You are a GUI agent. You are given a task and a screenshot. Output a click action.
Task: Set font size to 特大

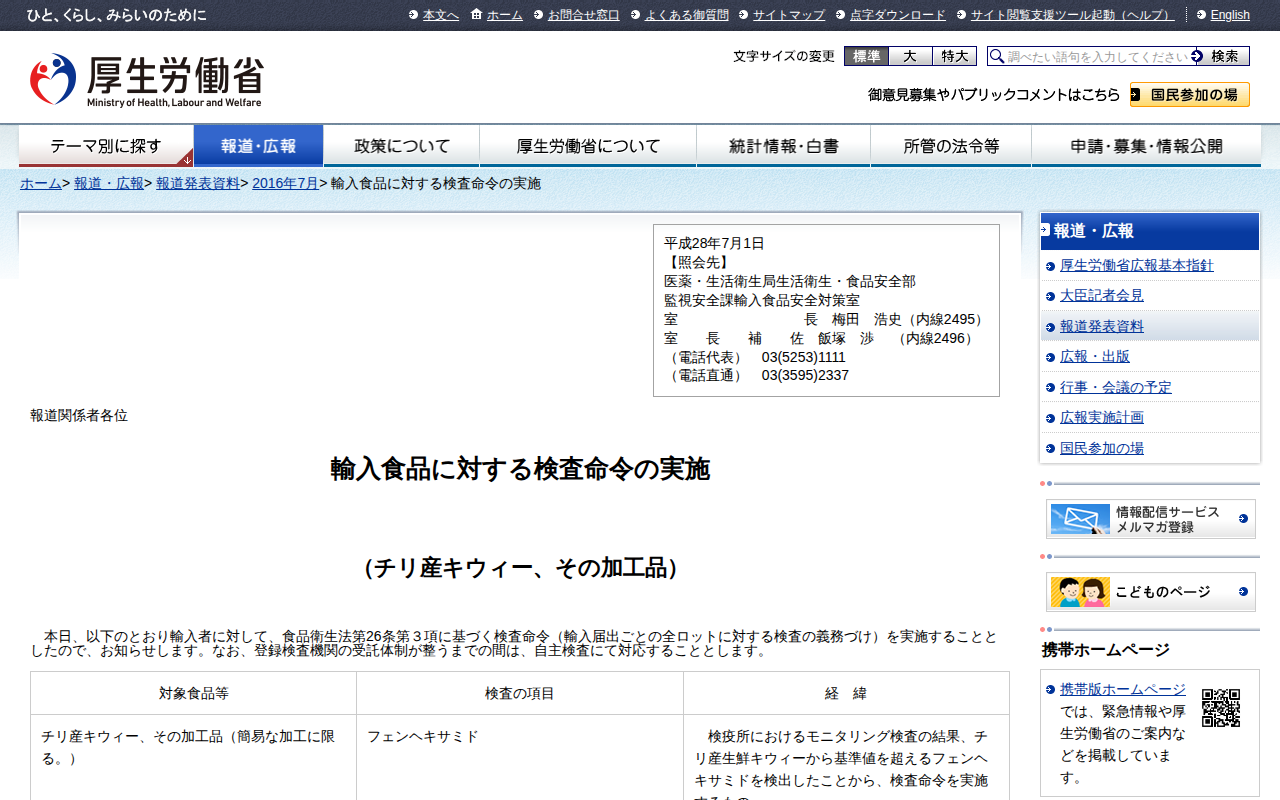pos(954,56)
